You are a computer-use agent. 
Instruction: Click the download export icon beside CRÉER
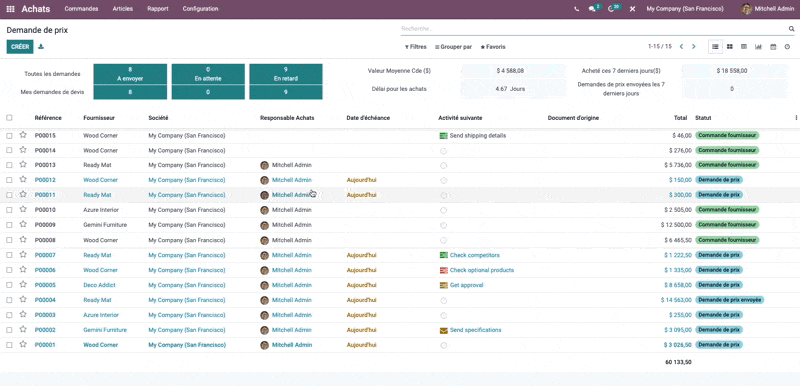41,46
